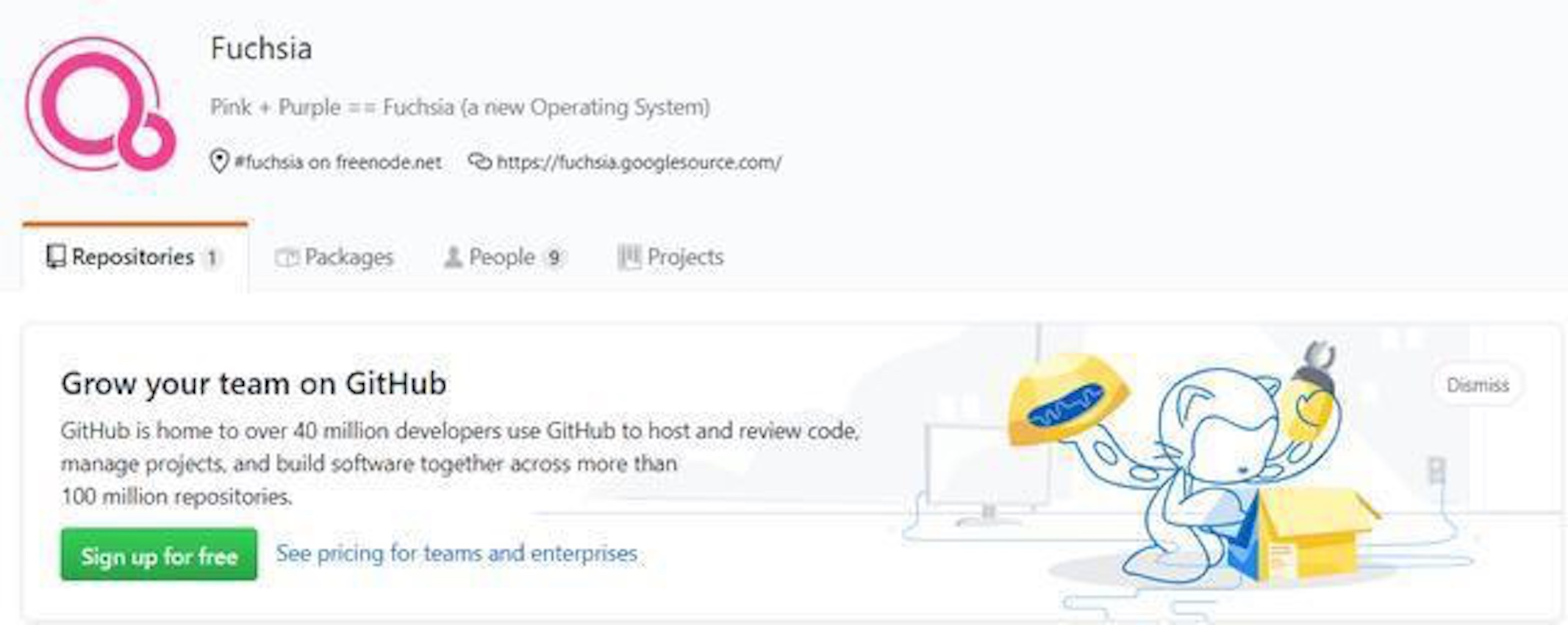The image size is (1568, 625).
Task: Click the Repositories count badge showing 1
Action: coord(212,257)
